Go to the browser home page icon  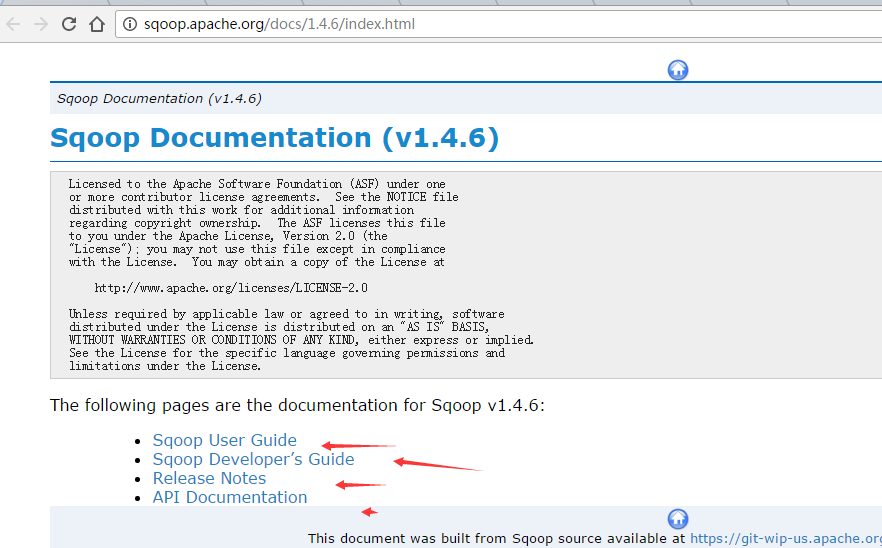[x=97, y=24]
